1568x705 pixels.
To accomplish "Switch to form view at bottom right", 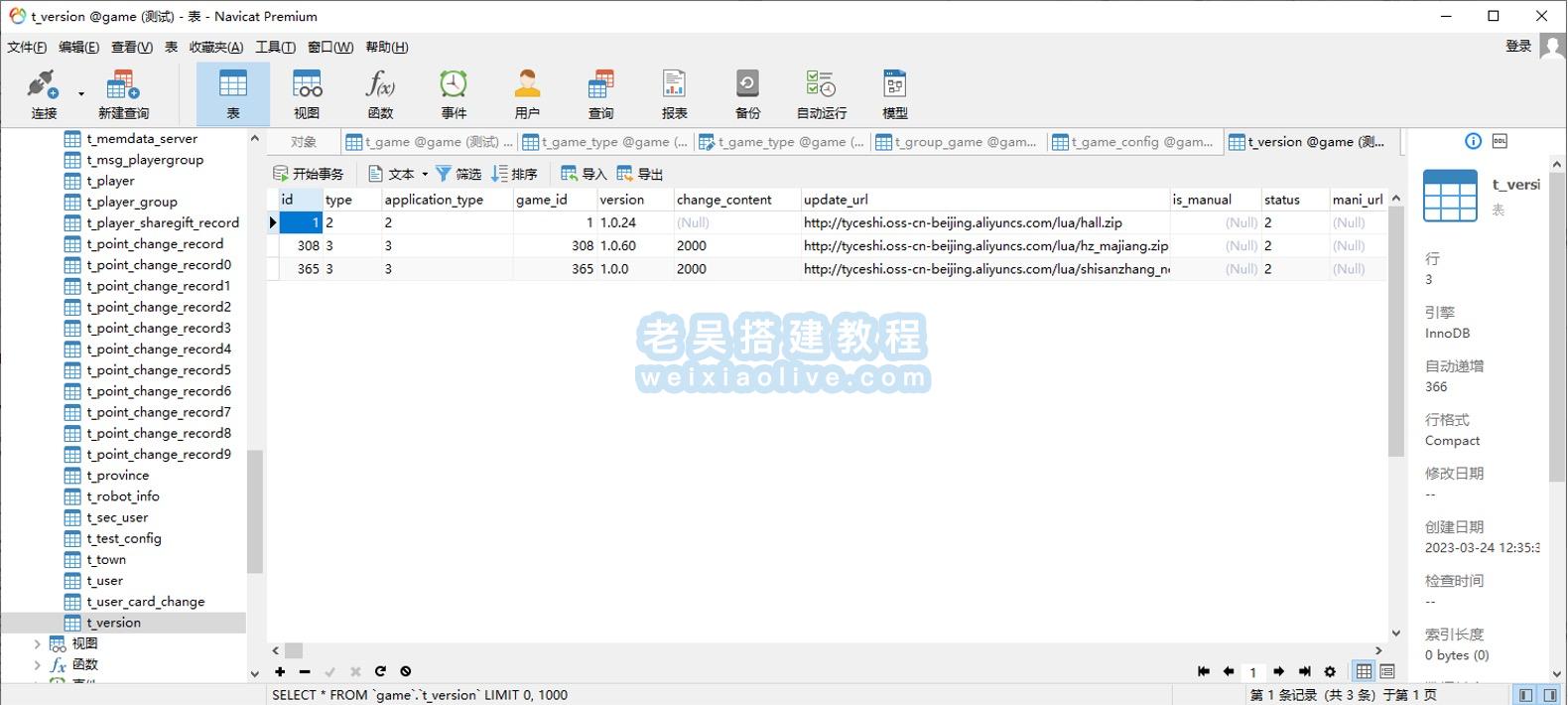I will [1387, 671].
